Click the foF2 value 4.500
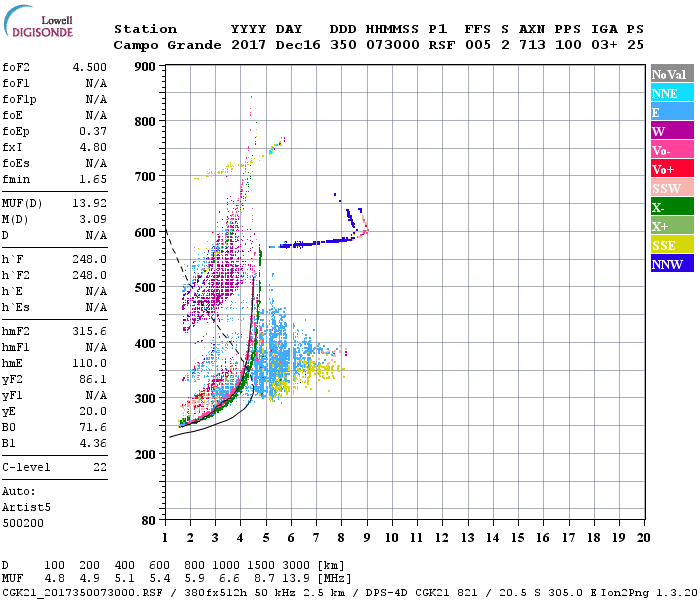The image size is (700, 600). point(89,68)
